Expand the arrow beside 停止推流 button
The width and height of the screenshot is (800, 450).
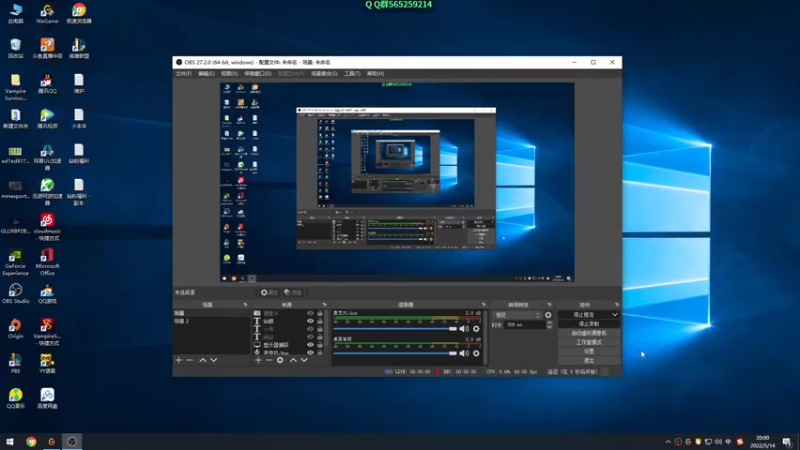614,315
